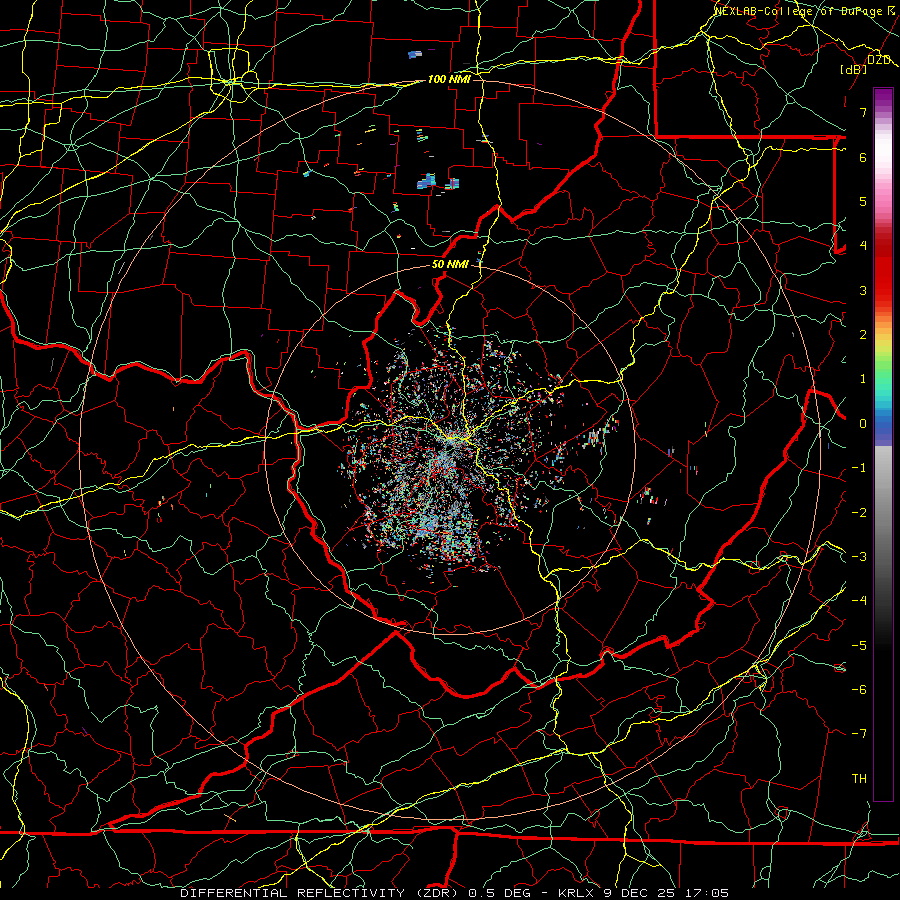This screenshot has width=900, height=900.
Task: Click the differential reflectivity color scale bar
Action: [x=883, y=444]
